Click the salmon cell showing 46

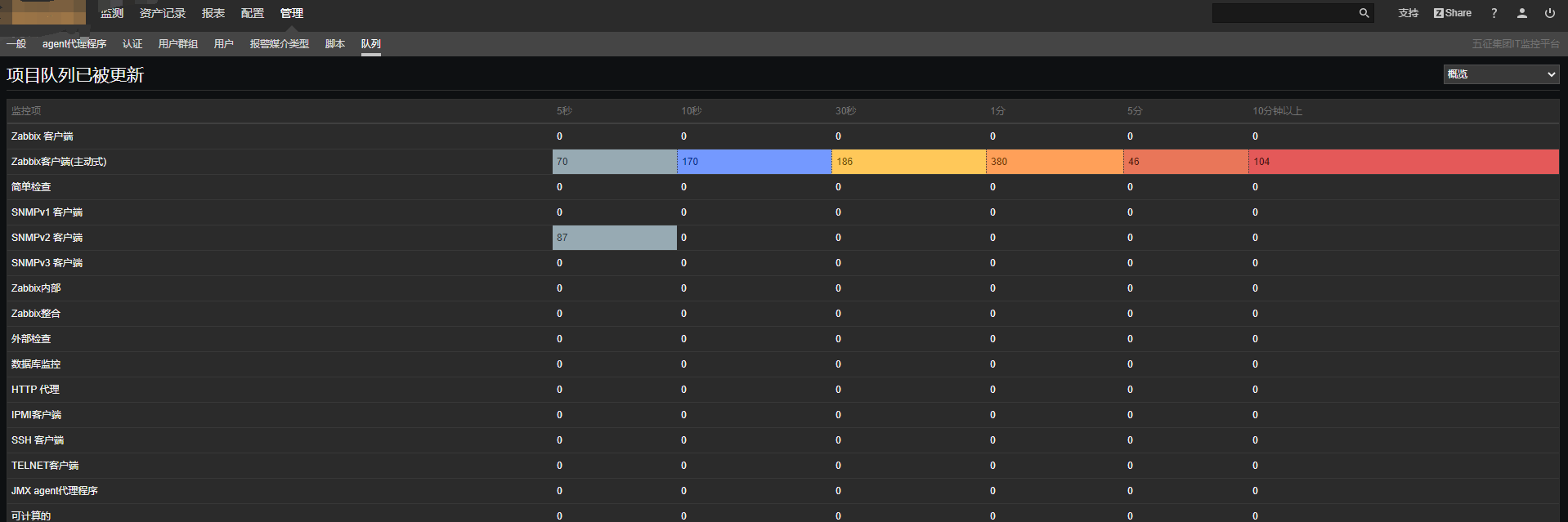click(1186, 162)
